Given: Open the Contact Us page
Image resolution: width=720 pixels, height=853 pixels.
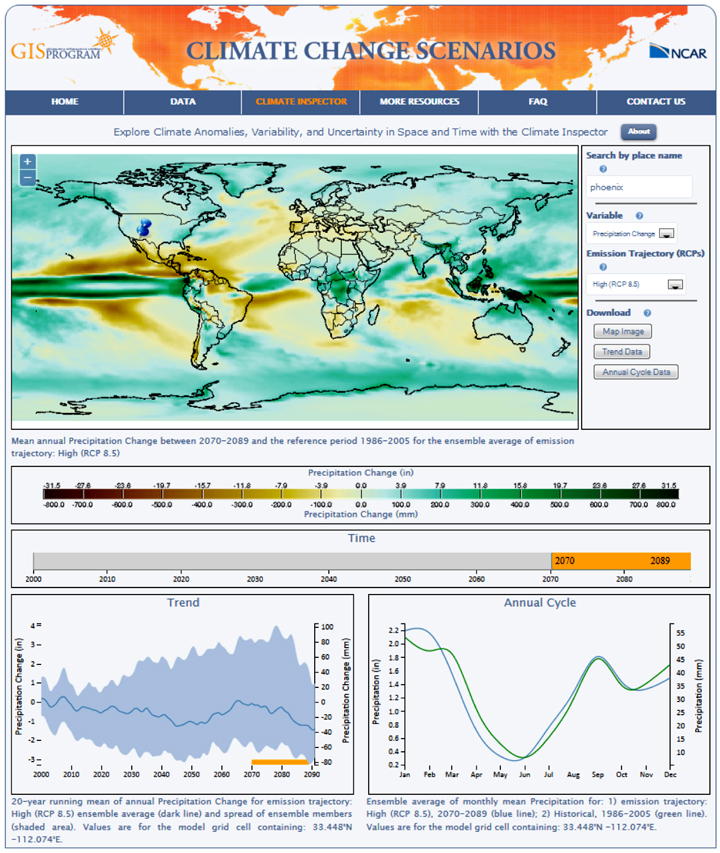Looking at the screenshot, I should click(x=655, y=102).
